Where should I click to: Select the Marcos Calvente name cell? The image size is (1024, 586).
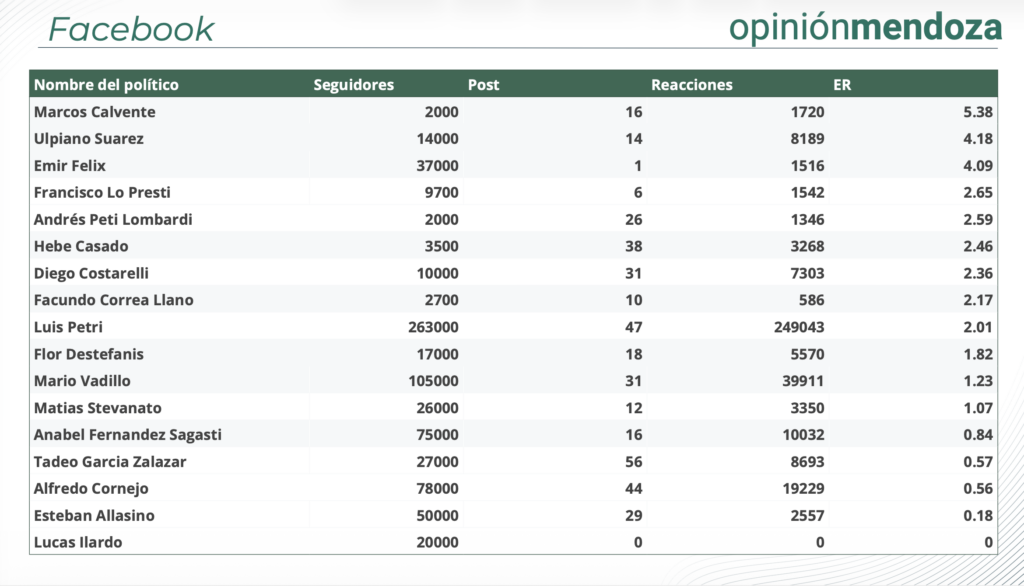pos(94,112)
